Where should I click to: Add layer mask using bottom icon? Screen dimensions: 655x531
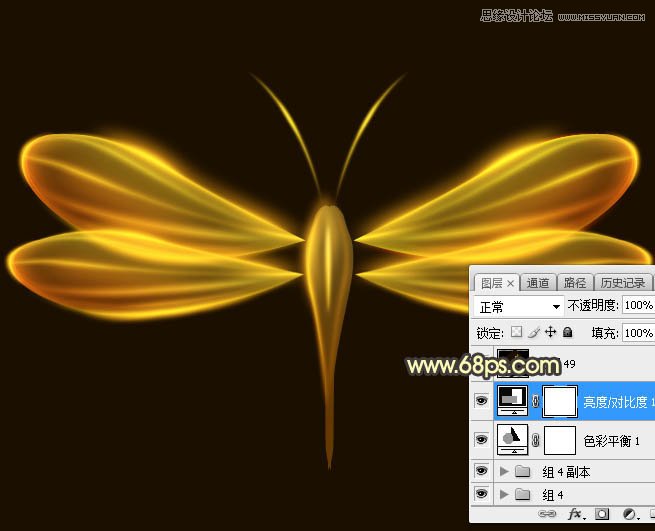pyautogui.click(x=602, y=514)
